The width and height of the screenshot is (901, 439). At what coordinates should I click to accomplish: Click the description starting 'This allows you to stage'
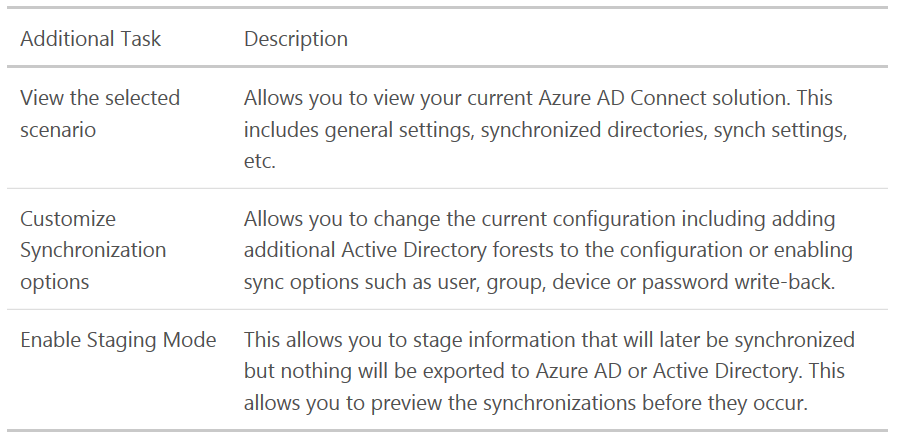549,371
